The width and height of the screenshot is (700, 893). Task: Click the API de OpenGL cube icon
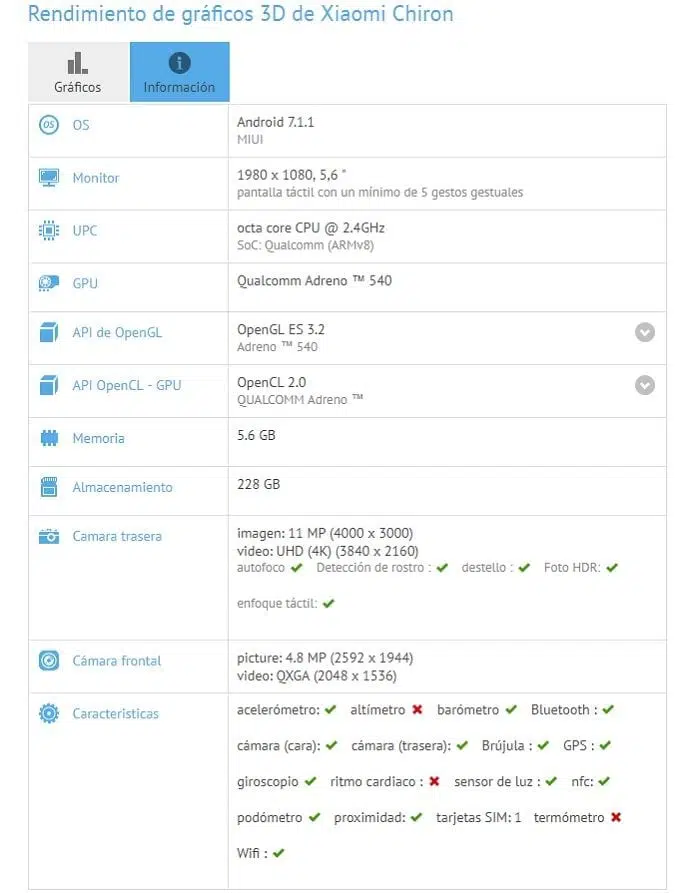click(49, 332)
